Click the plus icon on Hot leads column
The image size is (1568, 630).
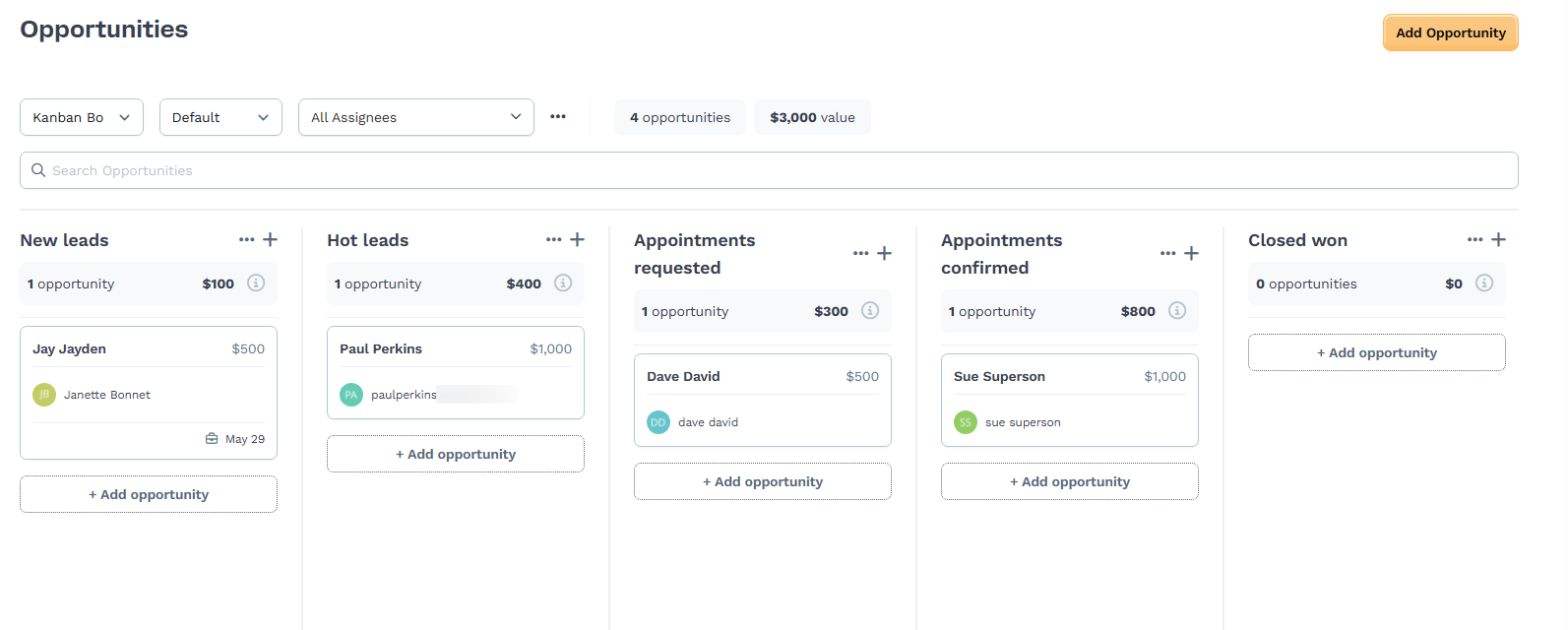click(x=577, y=239)
